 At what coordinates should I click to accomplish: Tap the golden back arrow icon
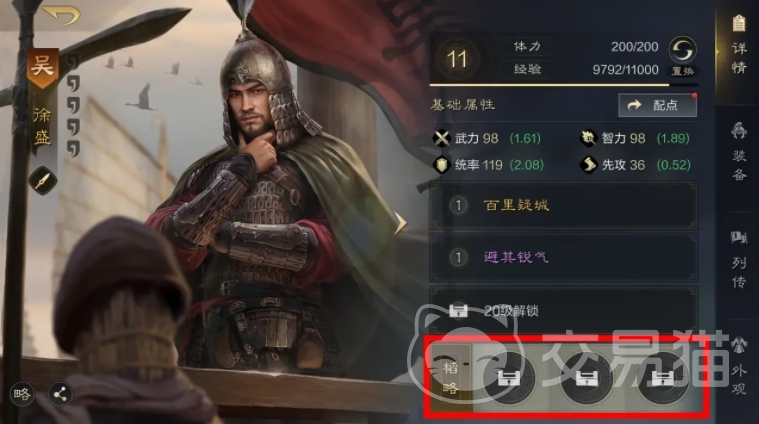pos(61,15)
